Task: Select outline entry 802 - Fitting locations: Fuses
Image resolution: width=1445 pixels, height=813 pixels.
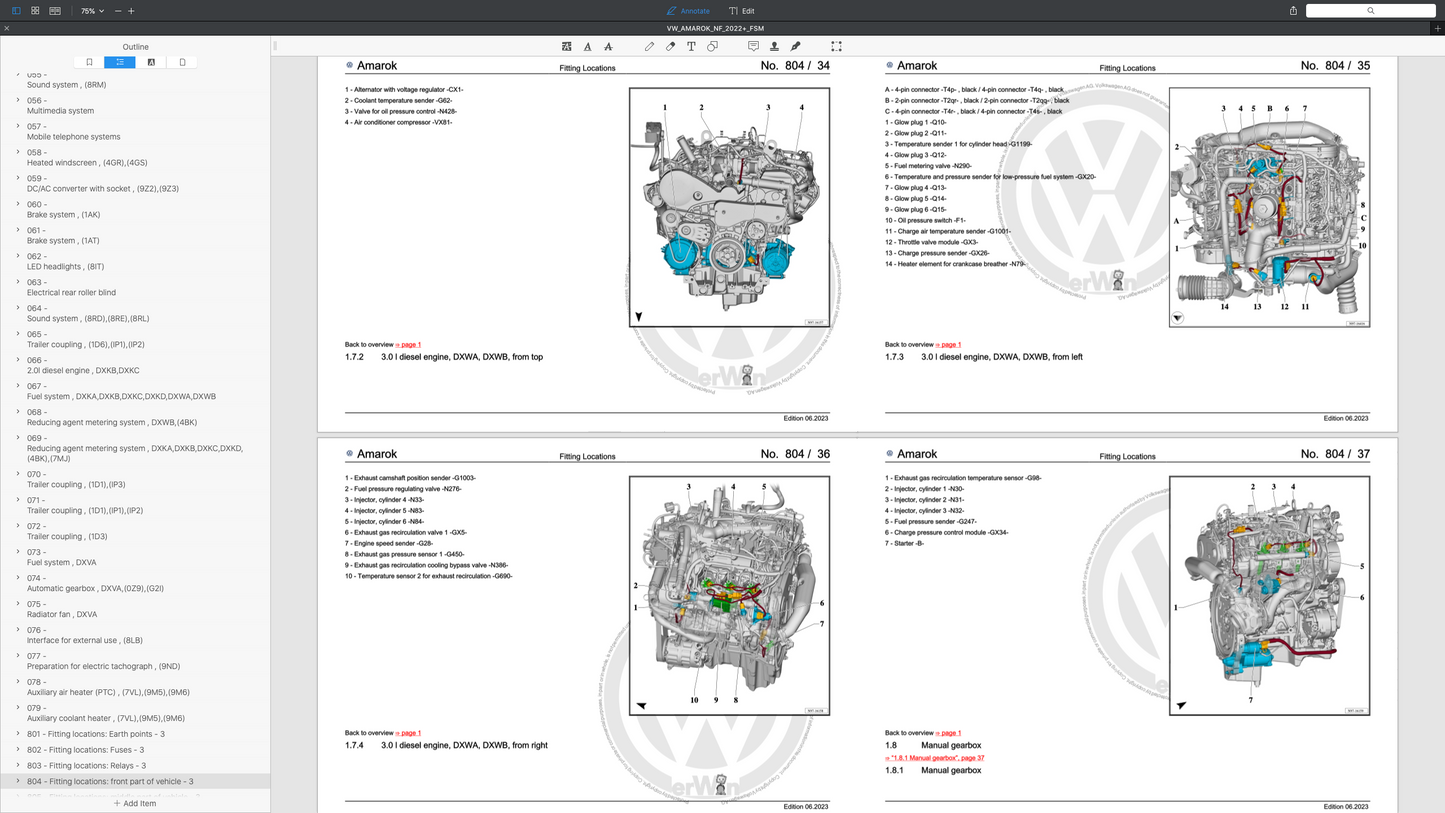Action: coord(85,750)
